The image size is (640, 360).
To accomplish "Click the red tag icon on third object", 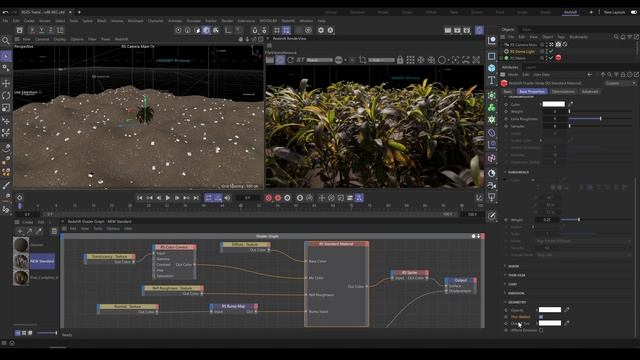I will click(x=558, y=58).
